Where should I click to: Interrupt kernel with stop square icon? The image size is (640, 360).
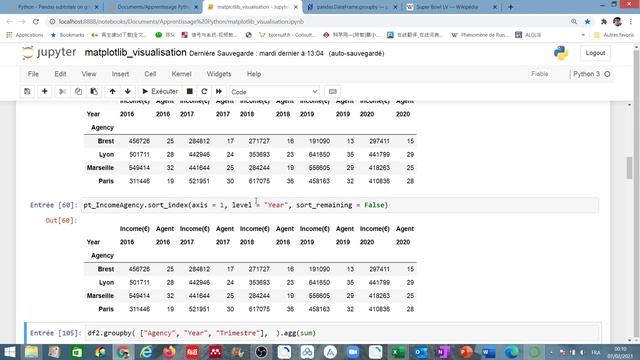tap(190, 91)
